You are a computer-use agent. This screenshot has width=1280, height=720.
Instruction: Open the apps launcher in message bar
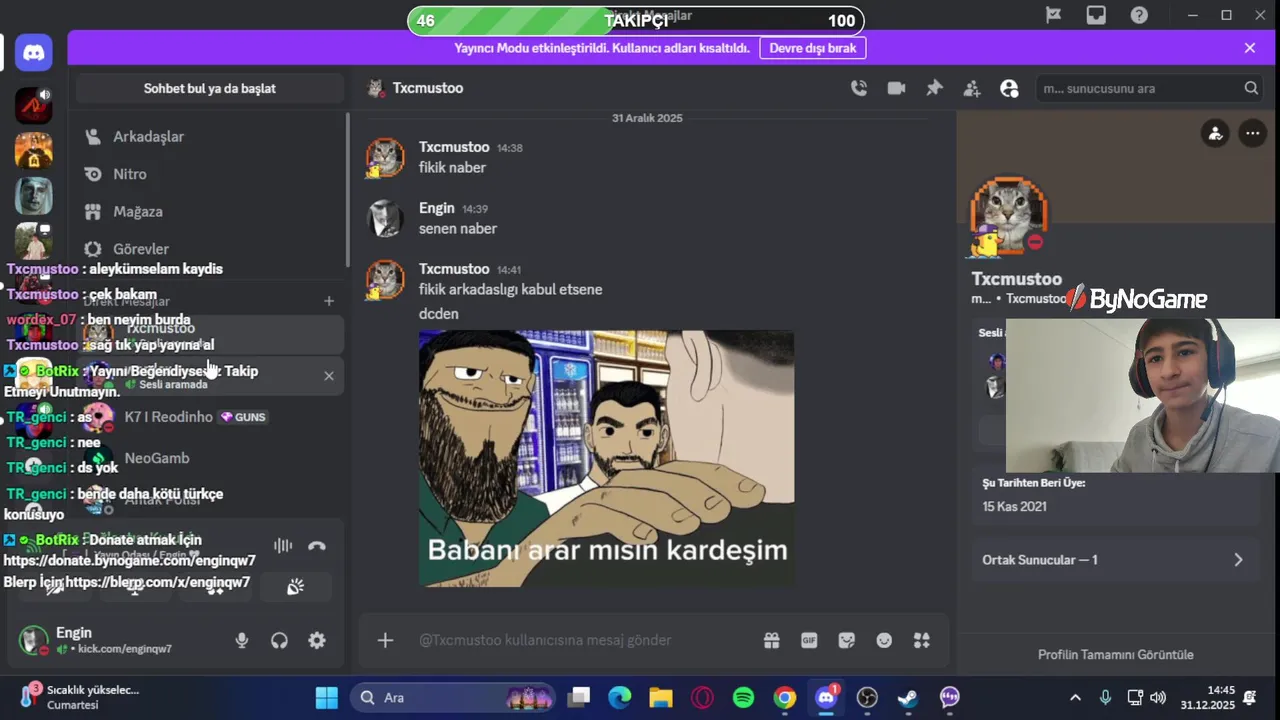tap(922, 640)
